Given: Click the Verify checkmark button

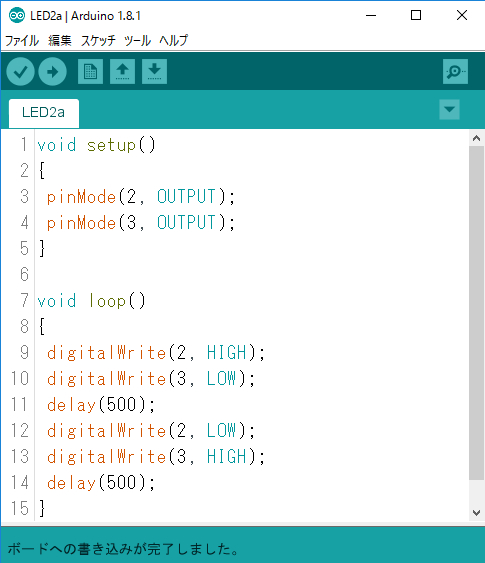Looking at the screenshot, I should coord(20,72).
